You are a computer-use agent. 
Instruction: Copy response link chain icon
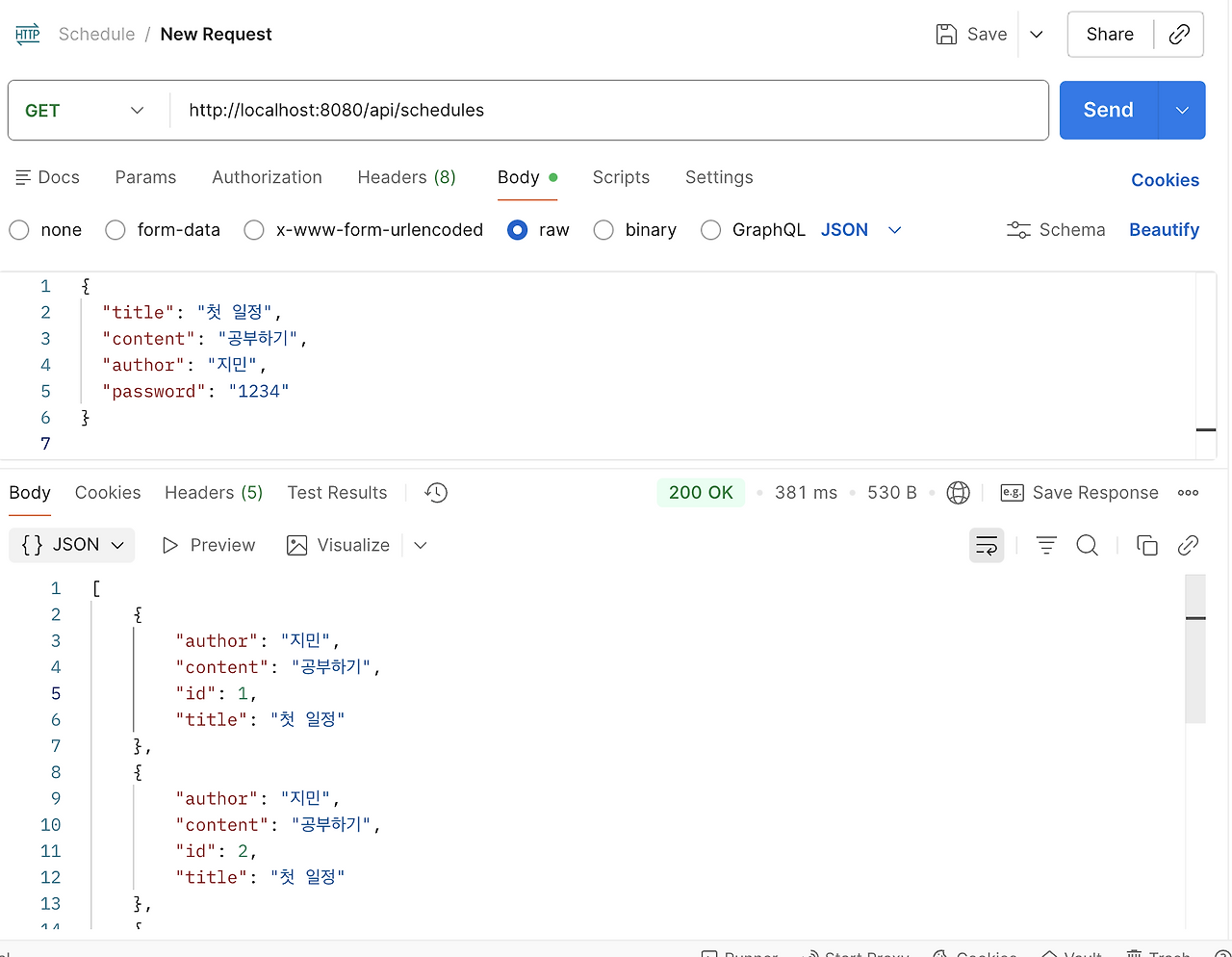(x=1188, y=546)
